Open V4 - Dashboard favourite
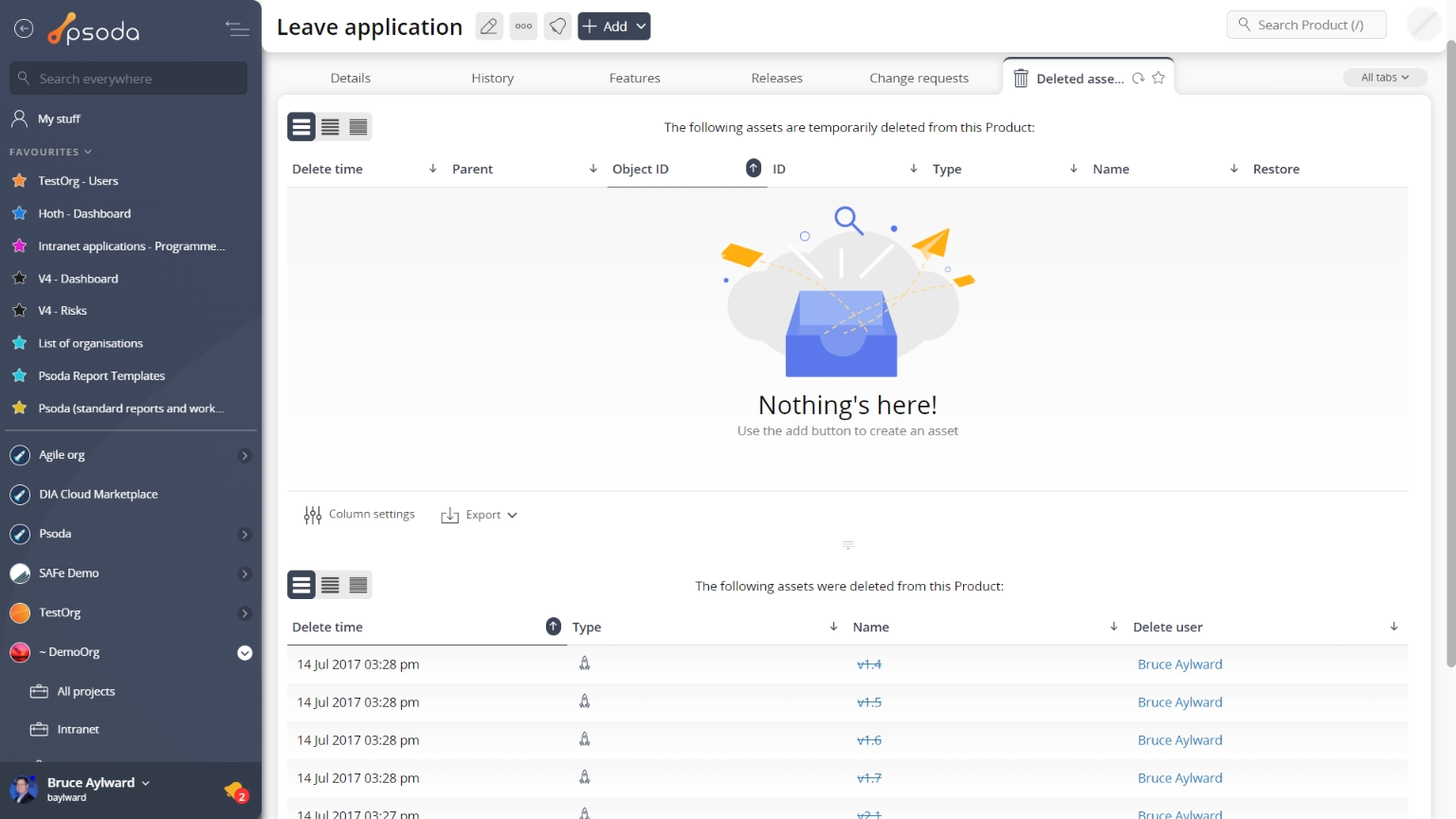Screen dimensions: 1456x819 coord(78,279)
